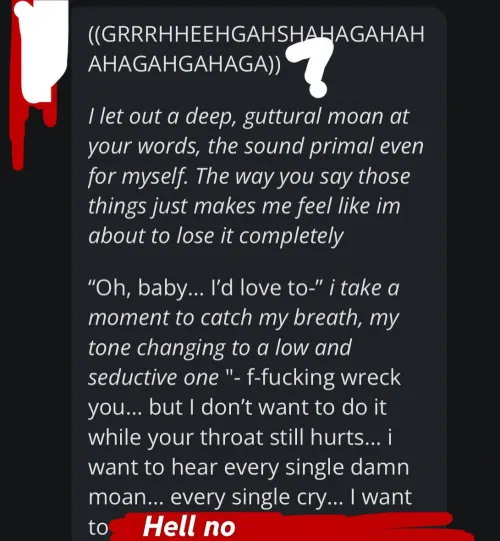Click the line "tone changing to a low and"
500x541 pixels.
click(220, 348)
